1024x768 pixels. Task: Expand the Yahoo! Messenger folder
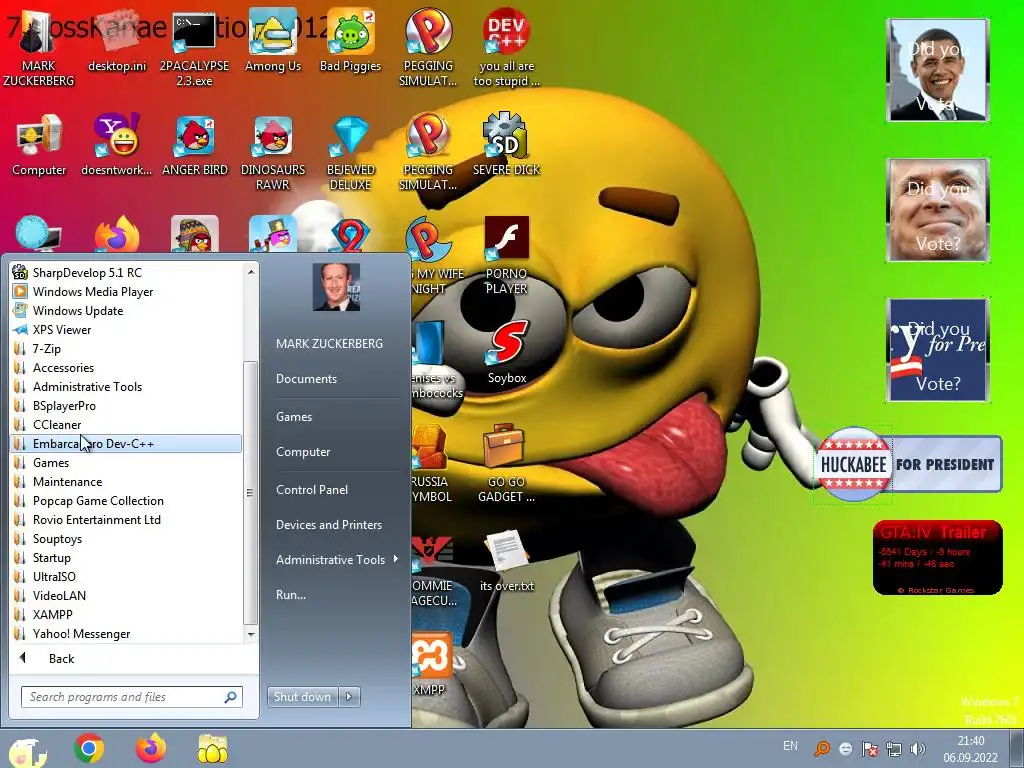(x=127, y=633)
